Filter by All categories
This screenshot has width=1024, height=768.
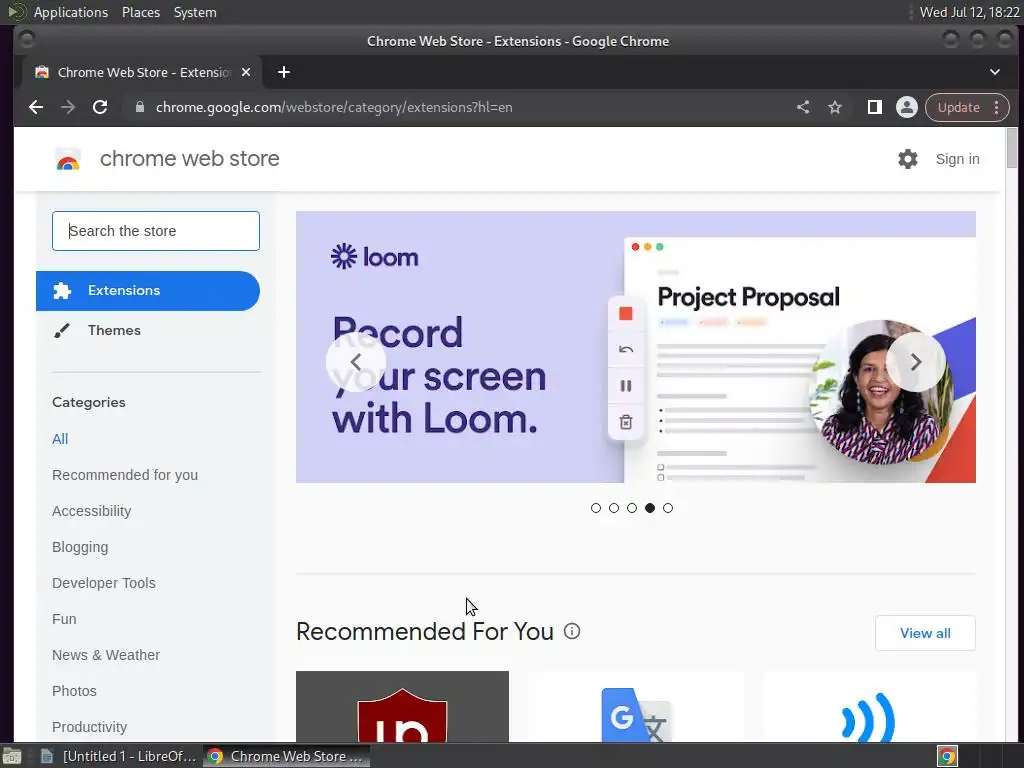[x=60, y=439]
